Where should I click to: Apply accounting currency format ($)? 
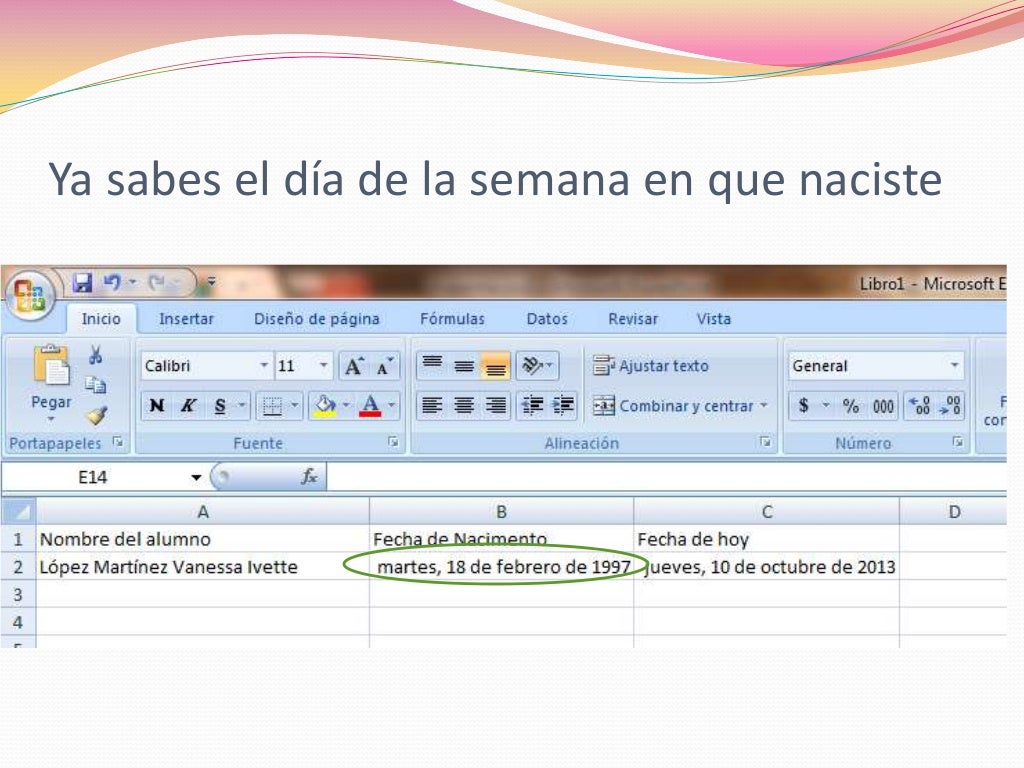point(804,406)
